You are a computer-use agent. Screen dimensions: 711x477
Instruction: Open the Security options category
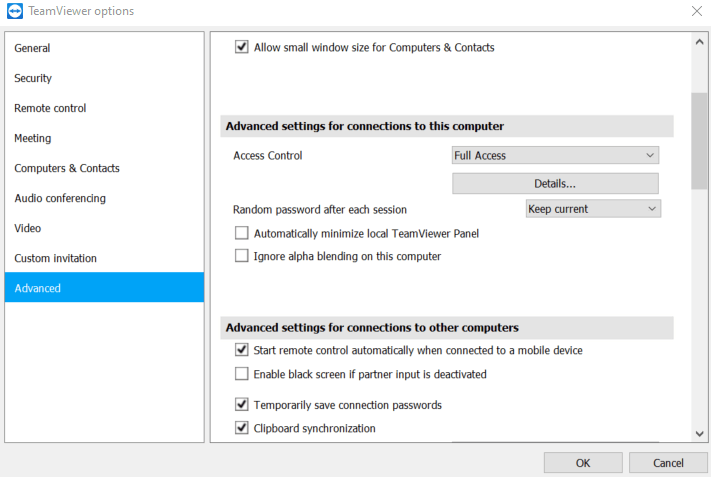pyautogui.click(x=33, y=78)
